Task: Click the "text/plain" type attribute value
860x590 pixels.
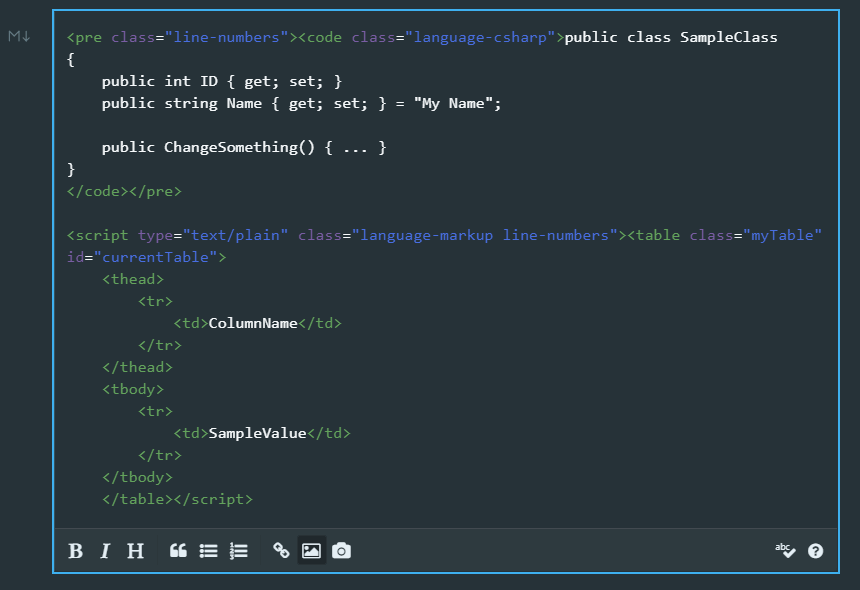Action: [x=235, y=235]
